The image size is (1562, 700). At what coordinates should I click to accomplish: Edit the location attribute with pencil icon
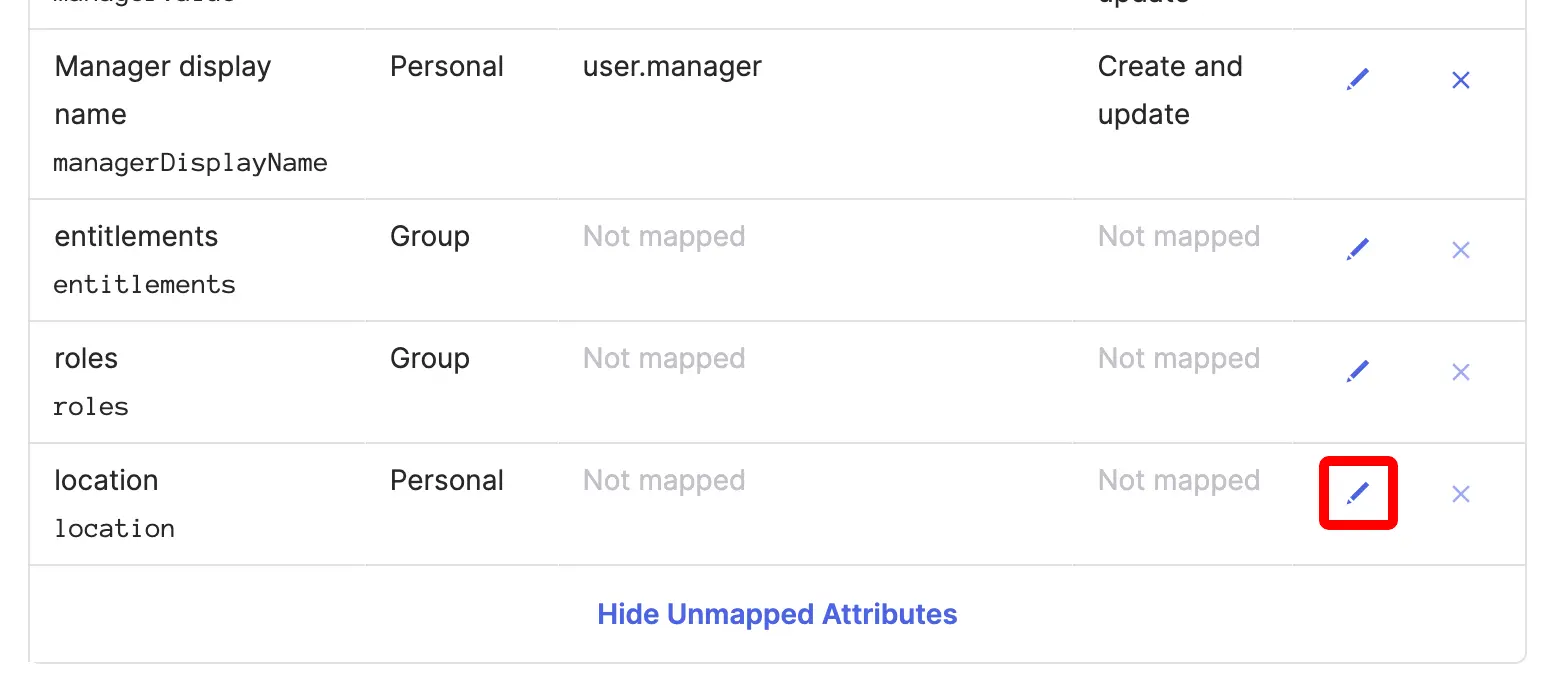click(1357, 493)
